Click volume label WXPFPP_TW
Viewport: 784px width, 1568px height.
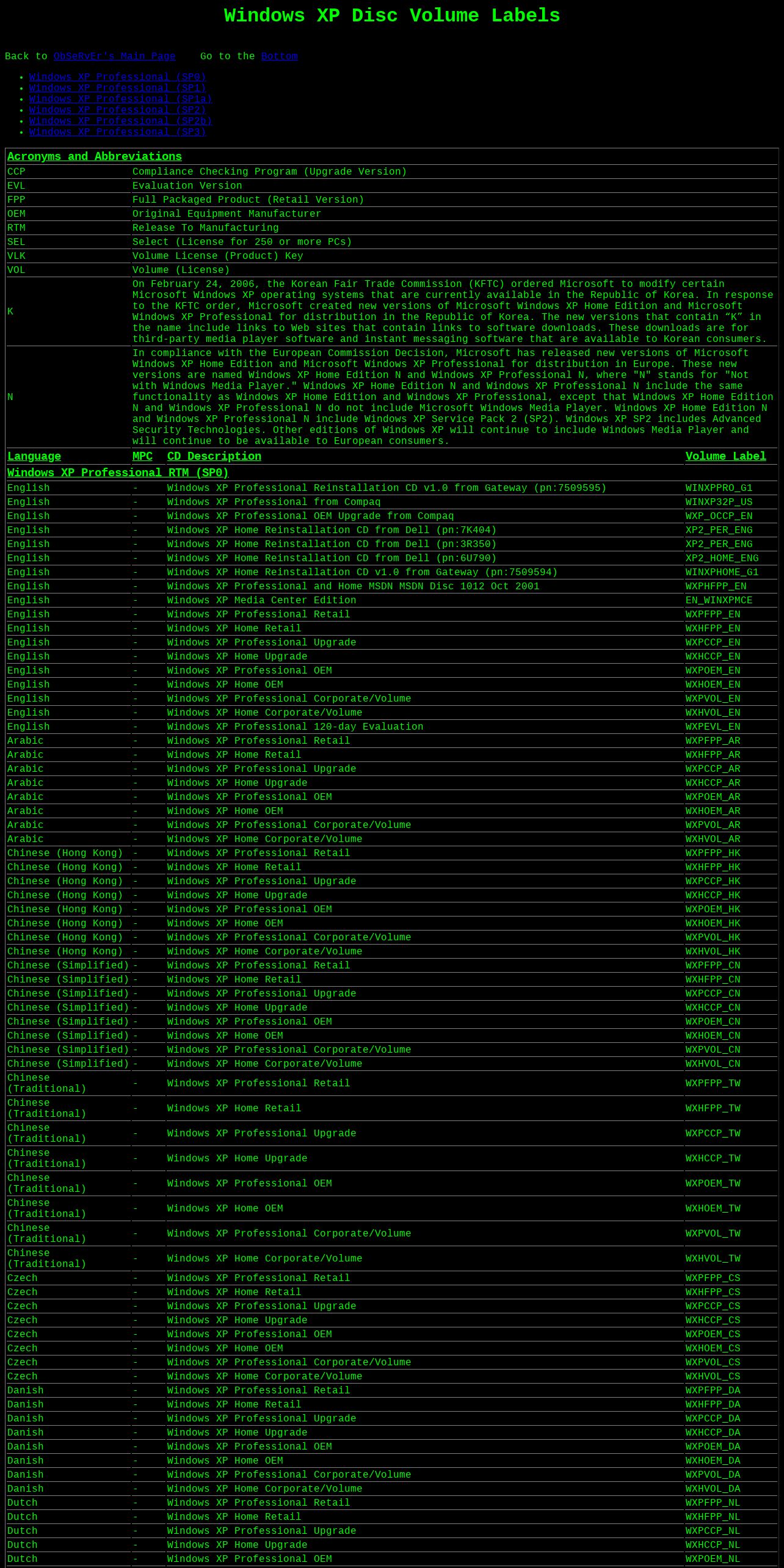coord(713,1083)
